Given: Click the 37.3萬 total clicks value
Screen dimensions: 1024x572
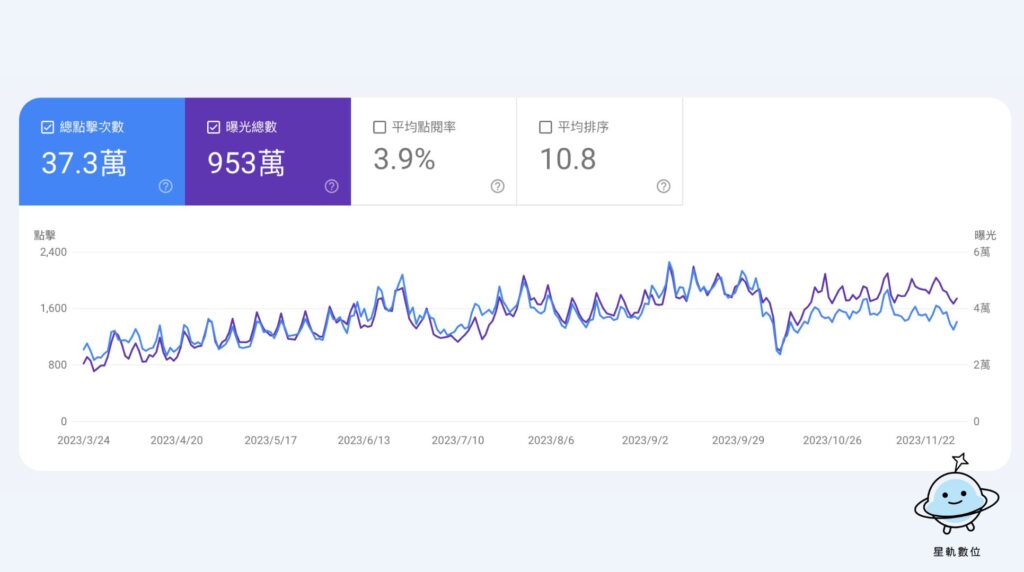Looking at the screenshot, I should coord(84,162).
